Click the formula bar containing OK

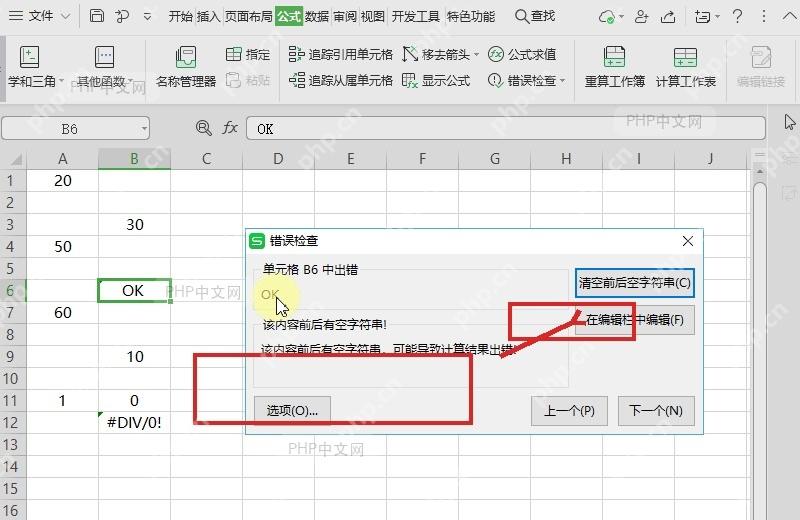click(506, 129)
